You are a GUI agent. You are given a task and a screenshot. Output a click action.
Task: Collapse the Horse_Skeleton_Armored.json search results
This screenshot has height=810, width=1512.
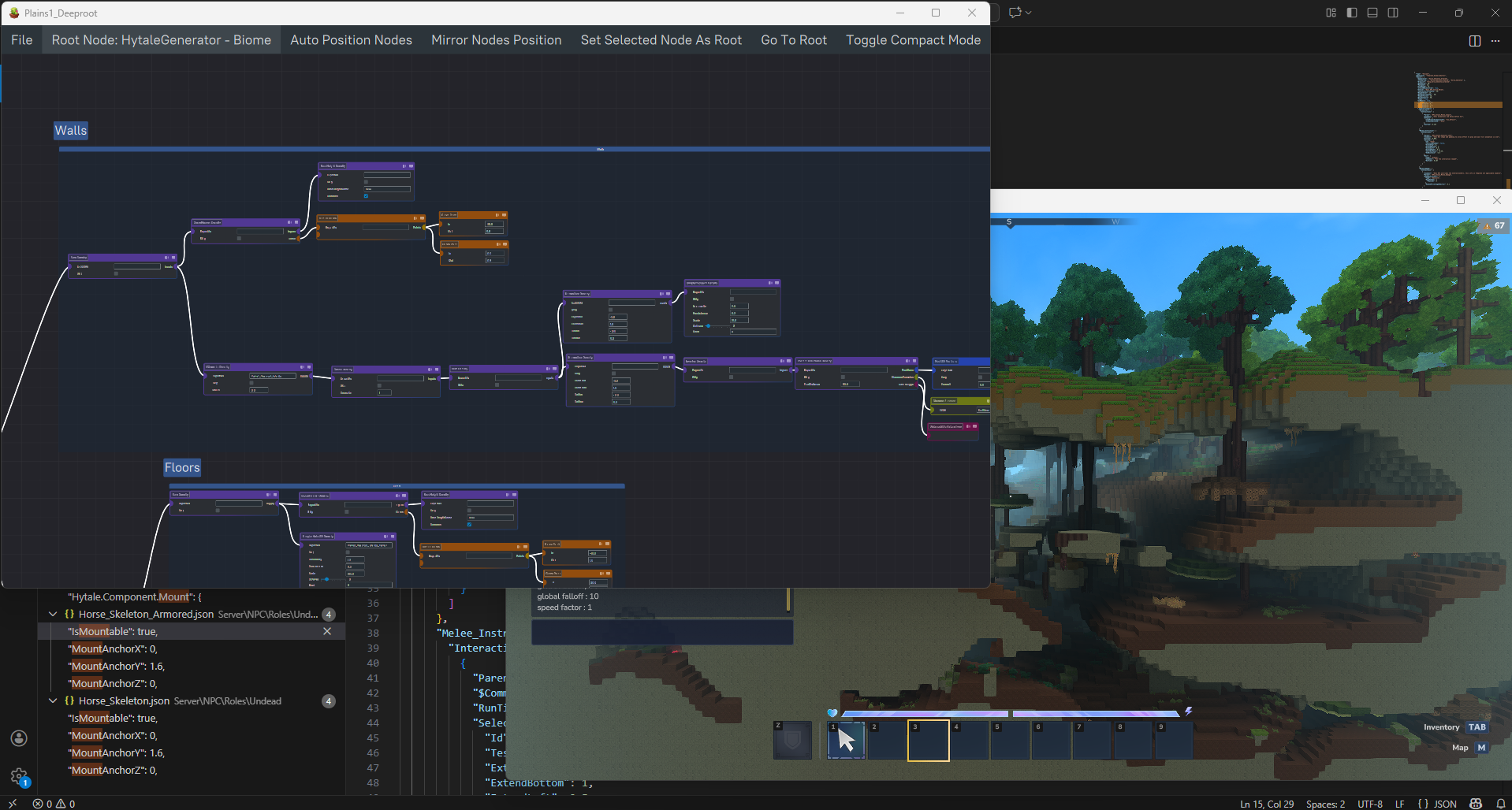point(53,614)
